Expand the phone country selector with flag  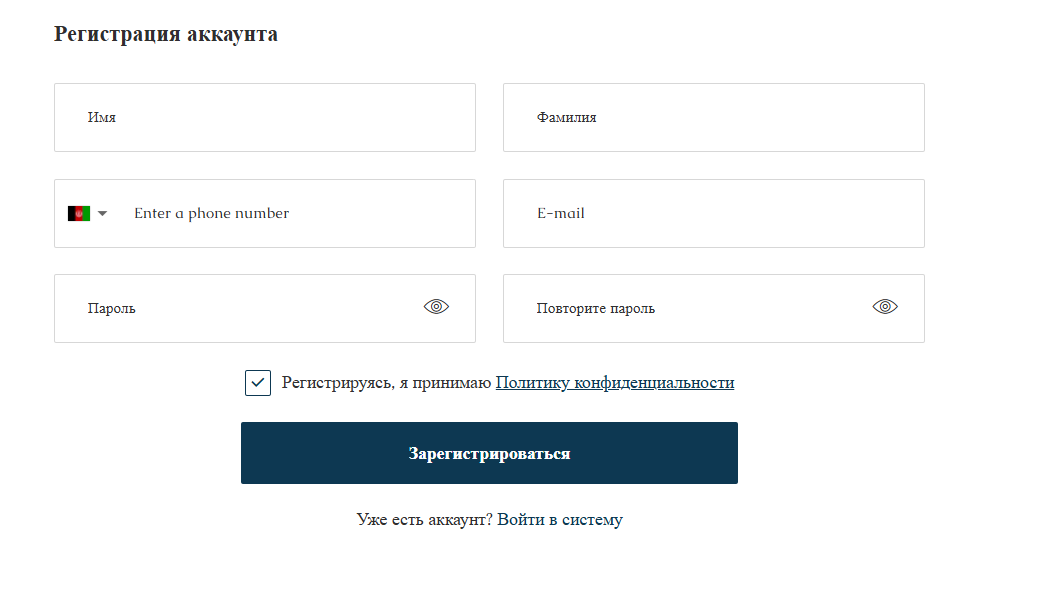[x=87, y=213]
